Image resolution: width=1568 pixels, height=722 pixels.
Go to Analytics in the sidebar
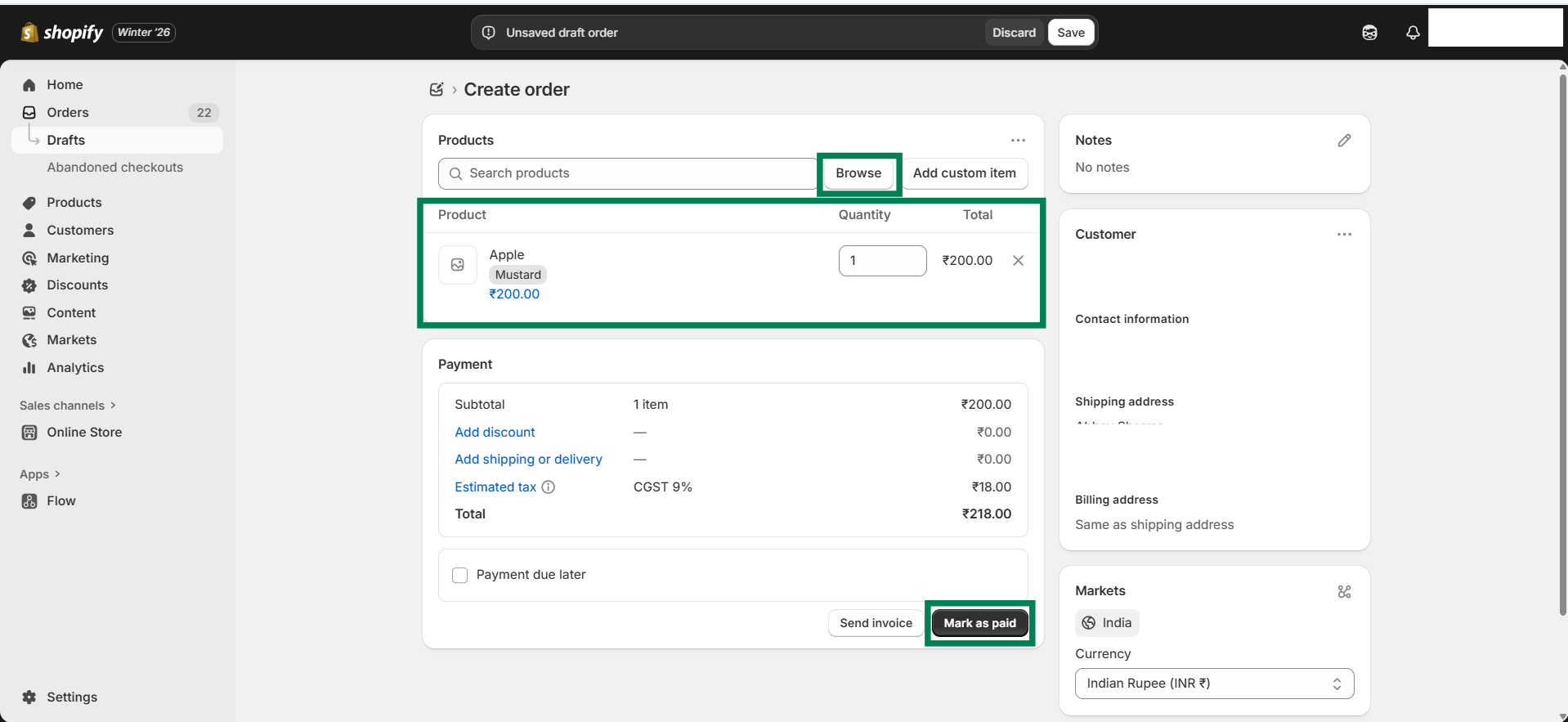point(75,368)
